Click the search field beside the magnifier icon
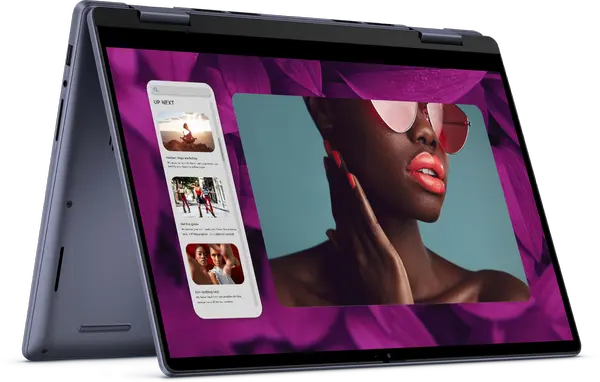Screen dimensions: 600x382 coord(180,91)
